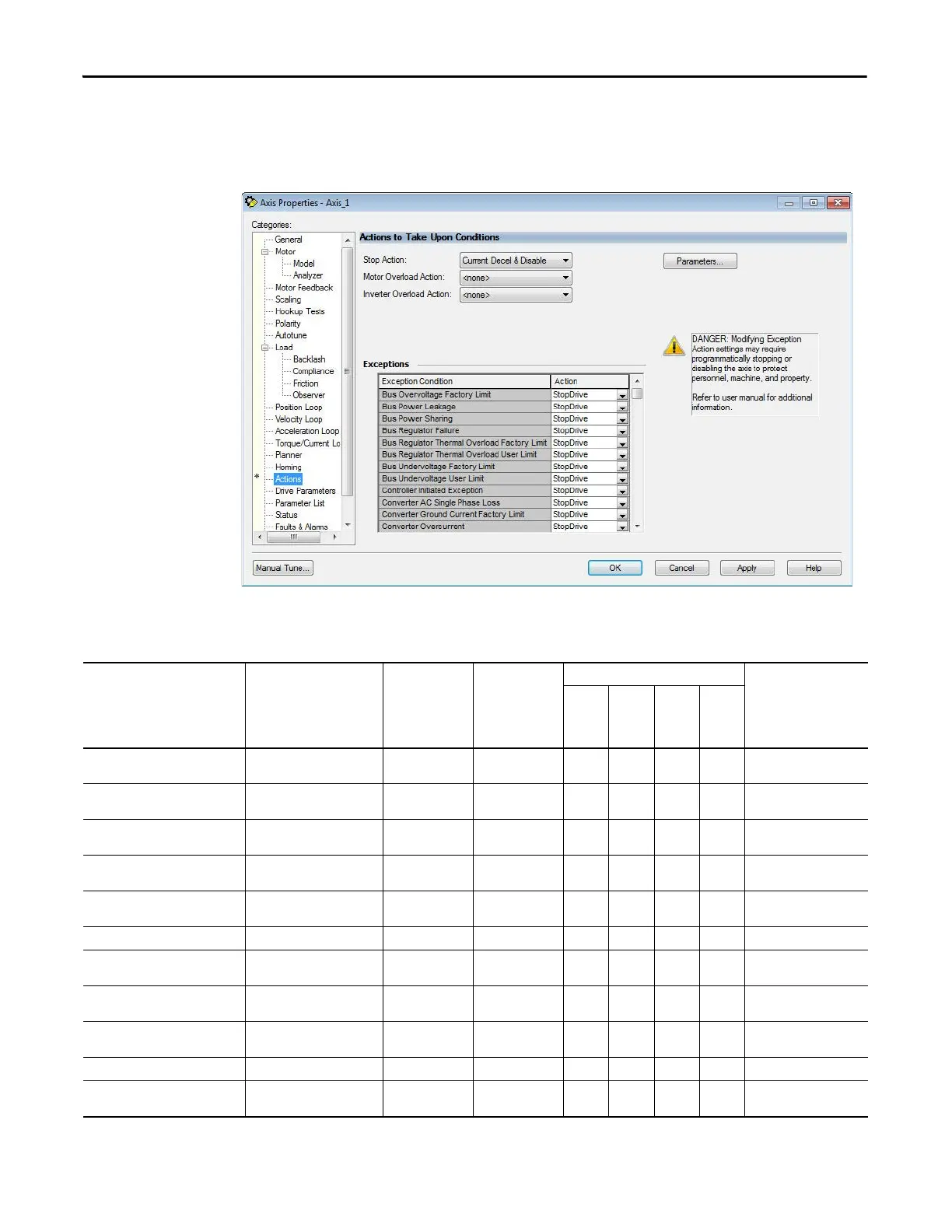
Task: Click categories tree scroll up arrow
Action: [x=348, y=240]
